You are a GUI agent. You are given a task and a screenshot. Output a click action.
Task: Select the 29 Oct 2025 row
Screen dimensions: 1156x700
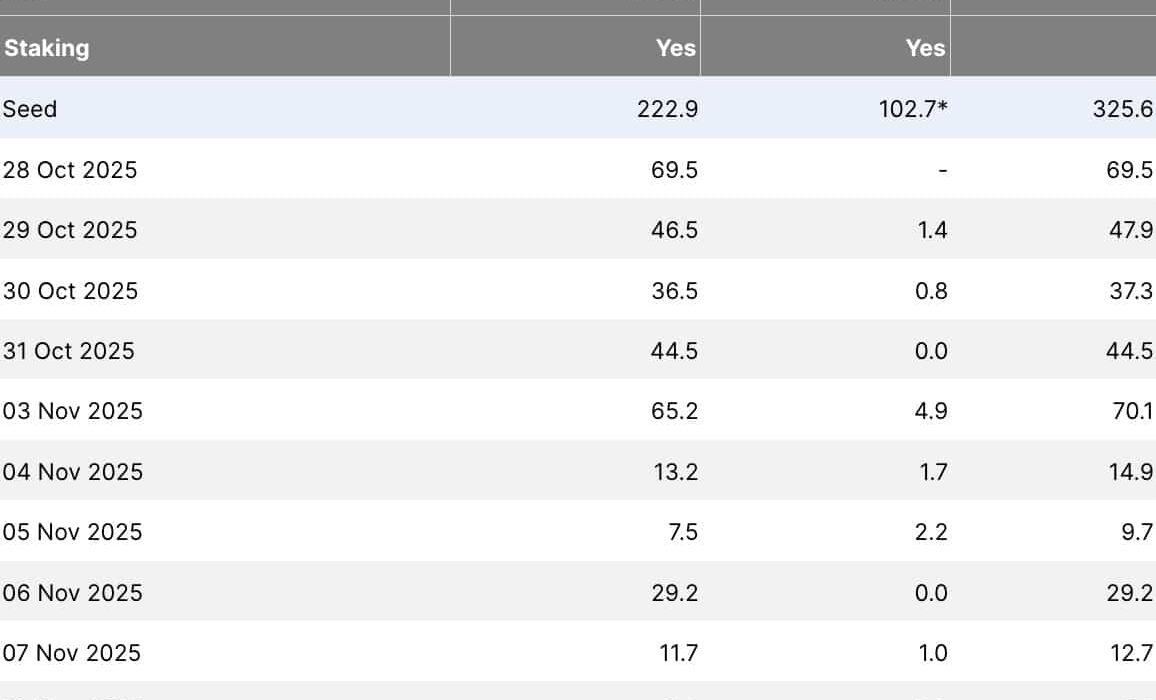(x=70, y=230)
